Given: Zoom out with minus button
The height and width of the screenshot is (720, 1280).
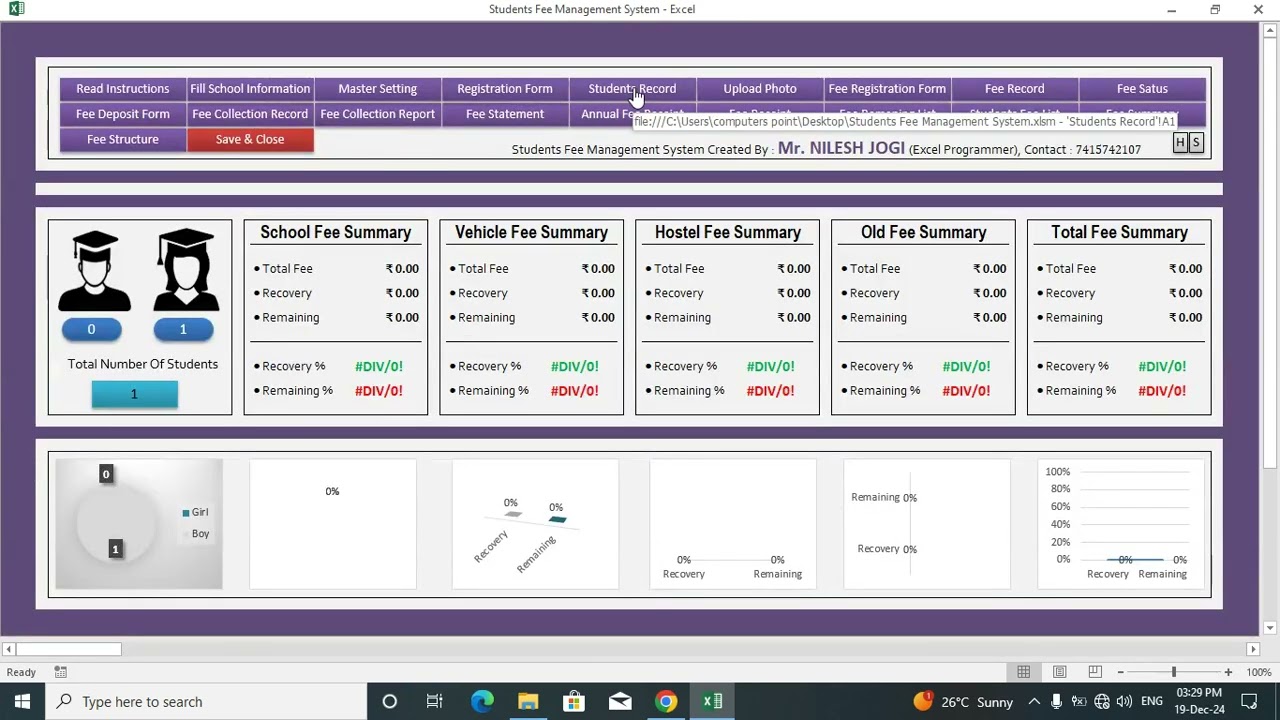Looking at the screenshot, I should [1120, 672].
